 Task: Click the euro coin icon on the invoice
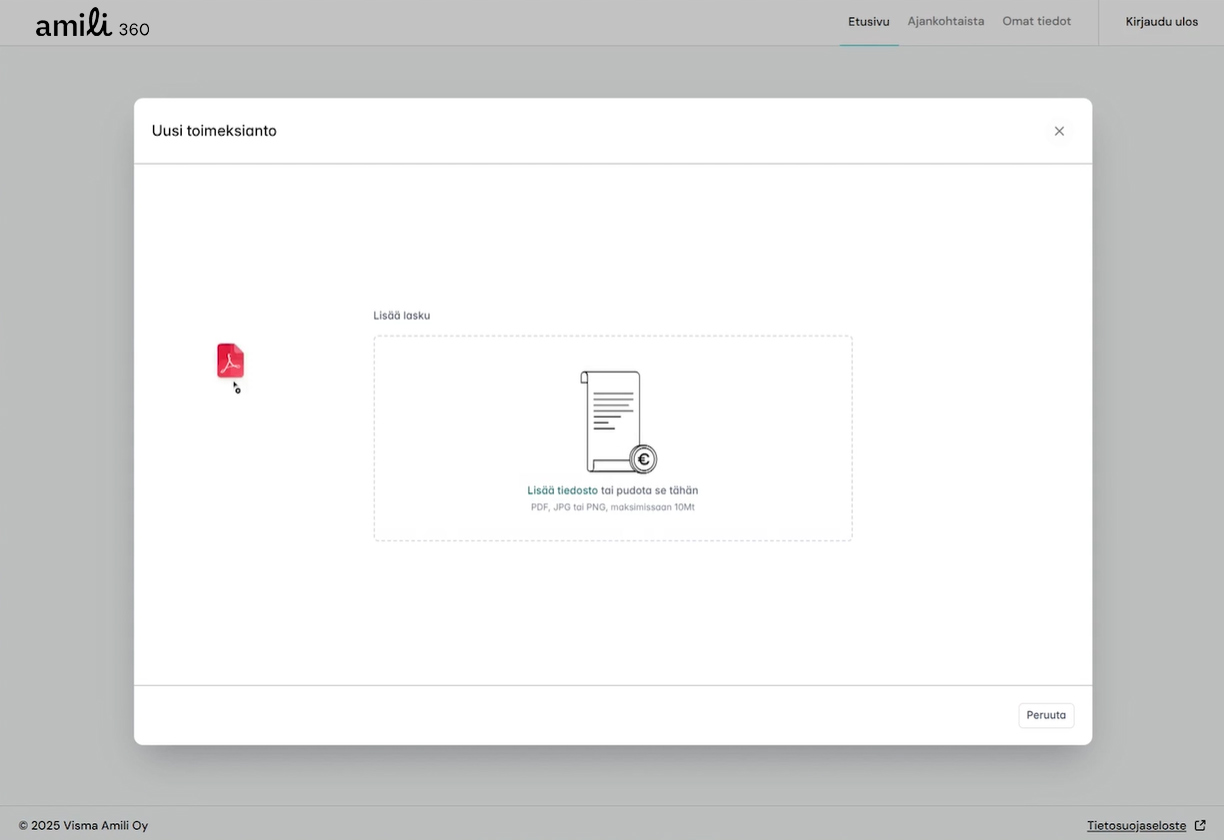coord(644,460)
